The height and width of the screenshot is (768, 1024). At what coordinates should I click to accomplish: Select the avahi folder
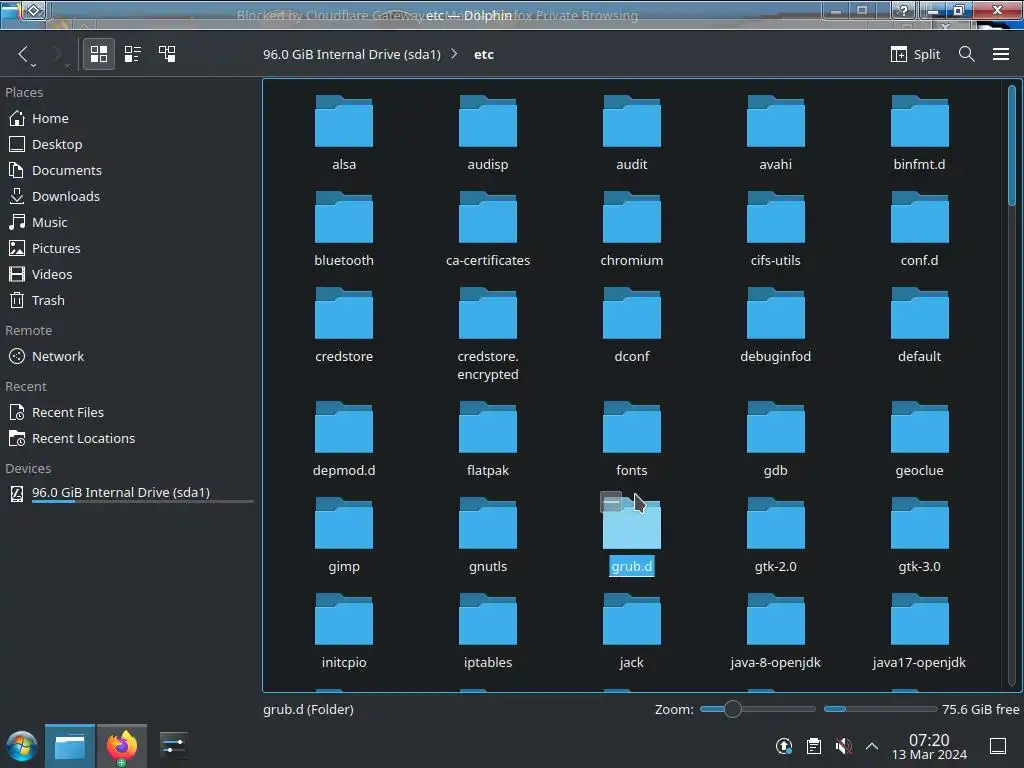click(775, 134)
